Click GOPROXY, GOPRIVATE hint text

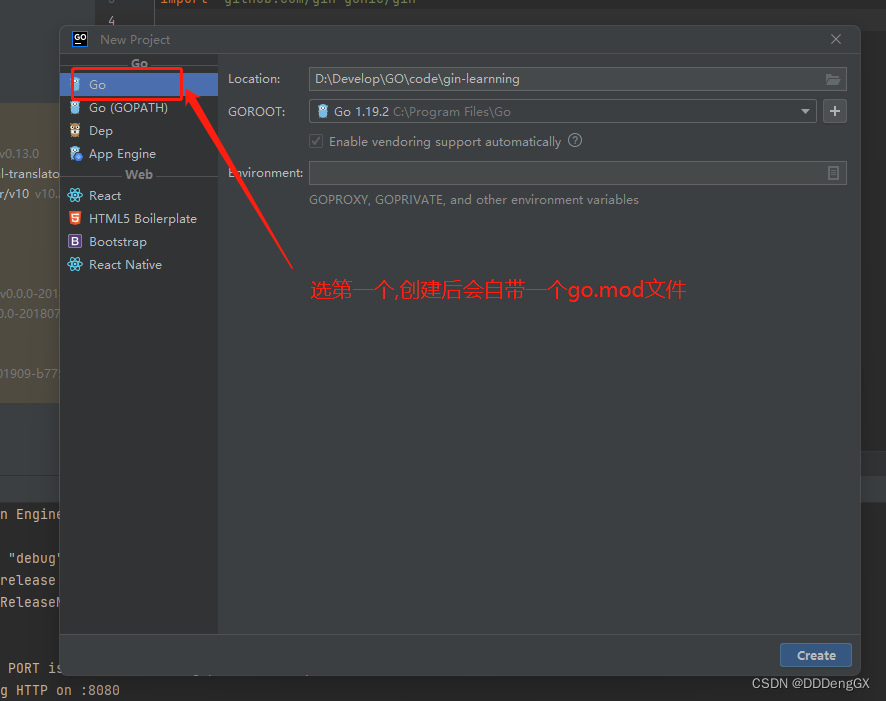click(474, 200)
